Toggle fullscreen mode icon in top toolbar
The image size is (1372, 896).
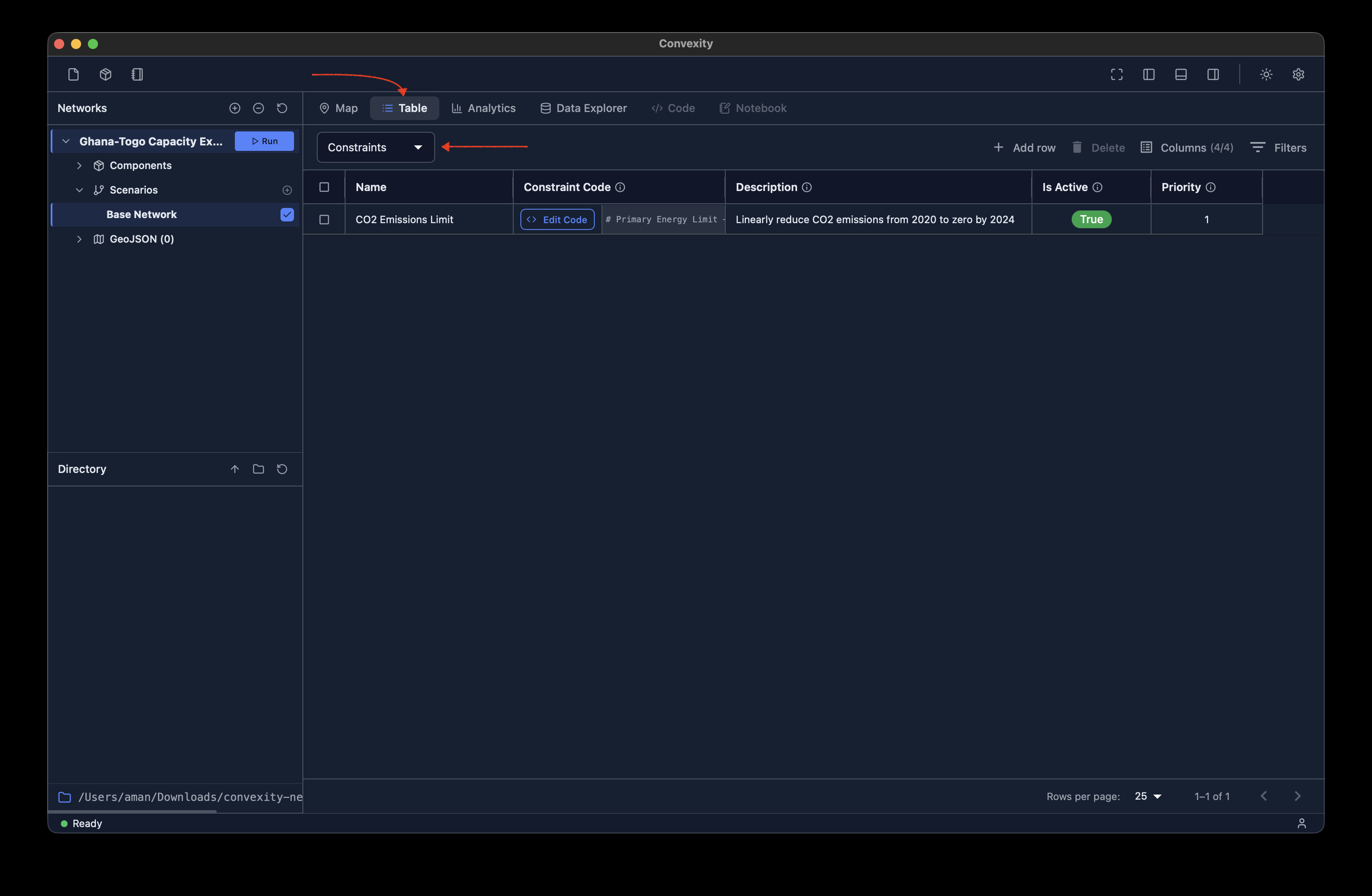[x=1116, y=74]
